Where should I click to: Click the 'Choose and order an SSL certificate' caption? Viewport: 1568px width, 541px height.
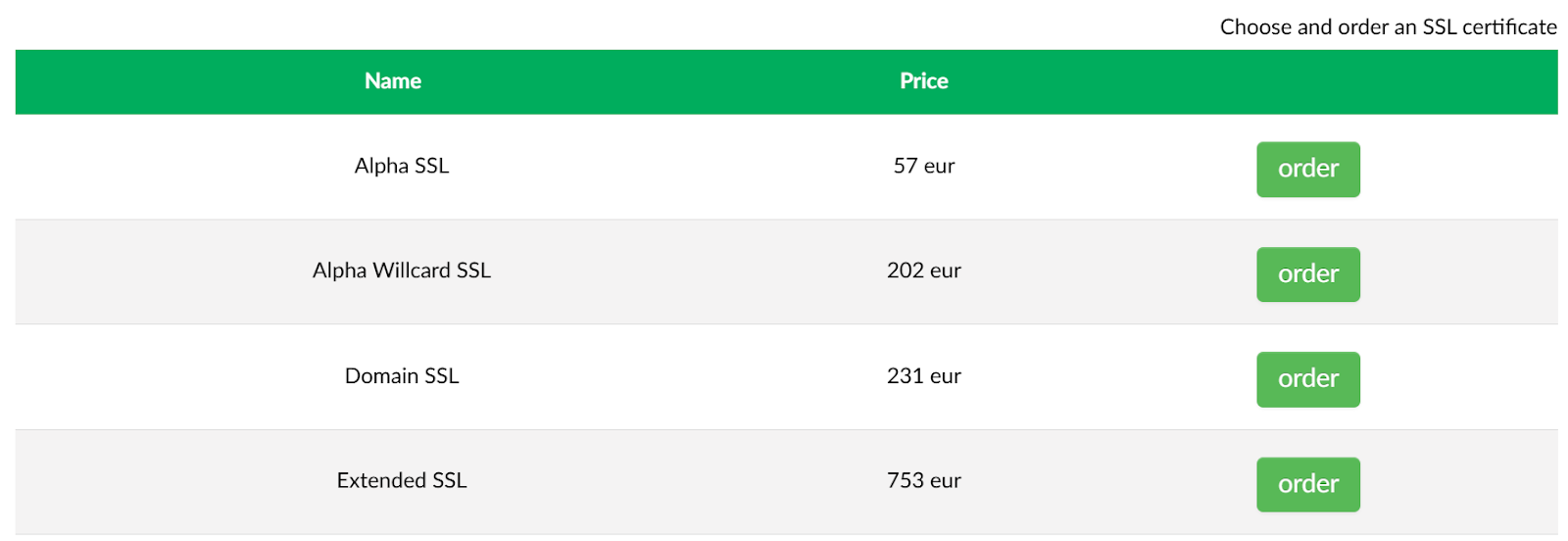pyautogui.click(x=1388, y=27)
